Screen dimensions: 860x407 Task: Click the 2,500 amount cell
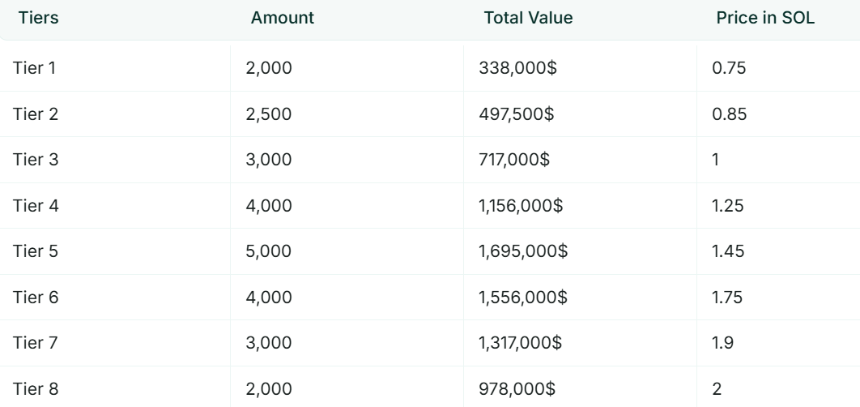pos(269,114)
